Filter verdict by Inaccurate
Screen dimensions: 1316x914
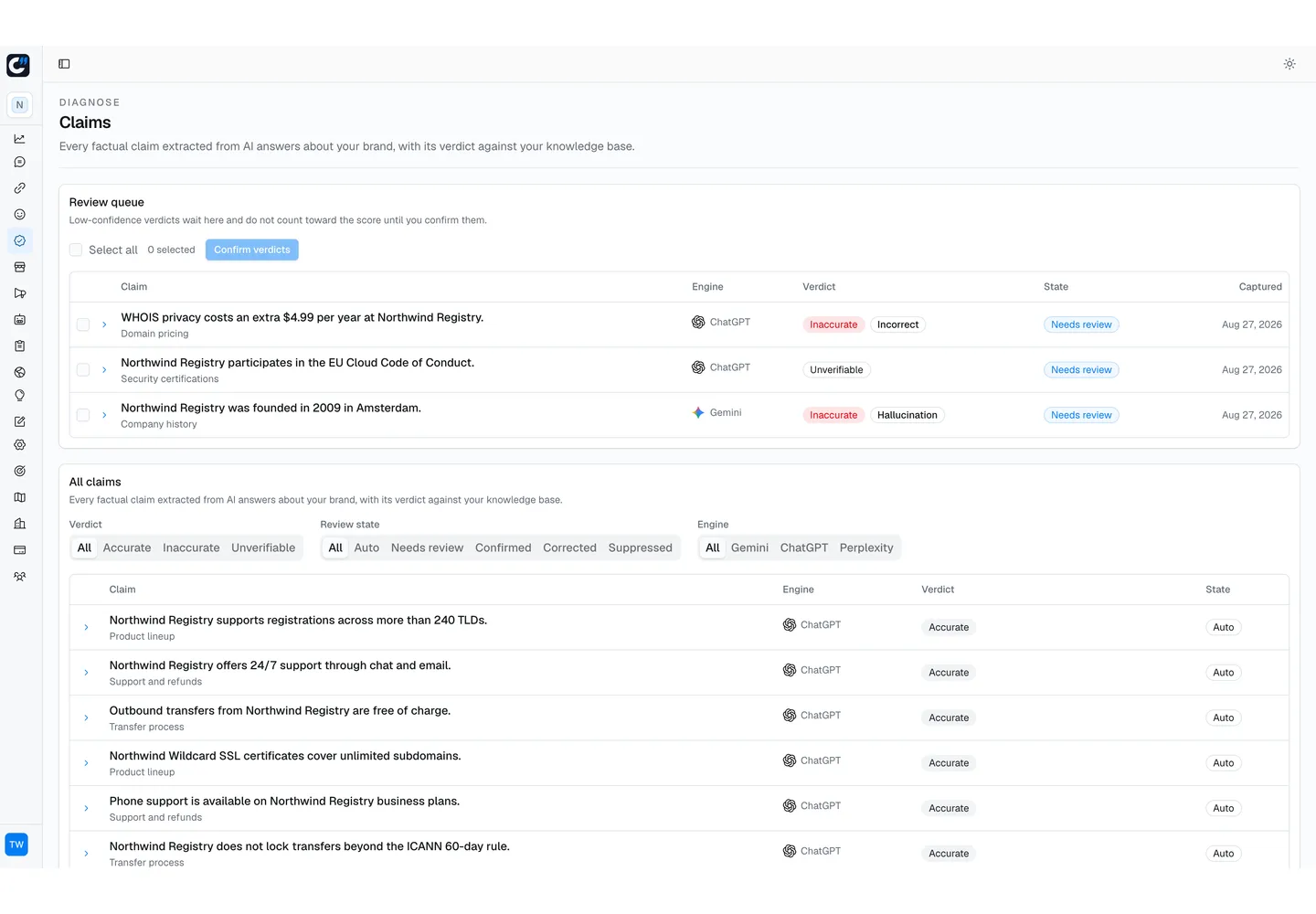[x=191, y=548]
